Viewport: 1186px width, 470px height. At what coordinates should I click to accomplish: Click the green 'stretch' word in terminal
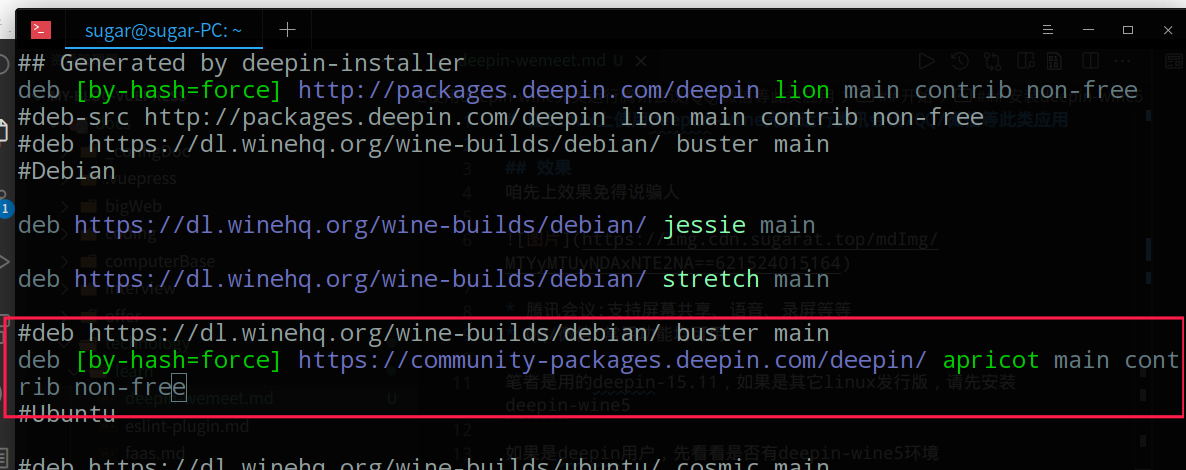(711, 279)
